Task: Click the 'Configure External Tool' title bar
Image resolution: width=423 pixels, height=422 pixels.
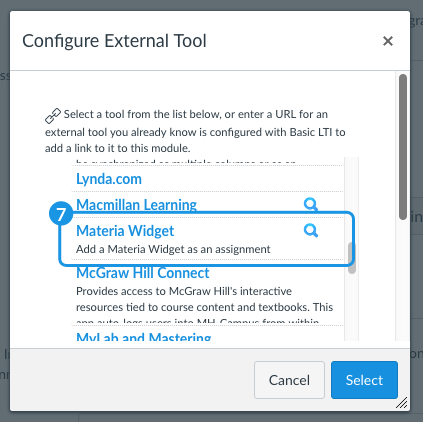Action: (x=210, y=41)
